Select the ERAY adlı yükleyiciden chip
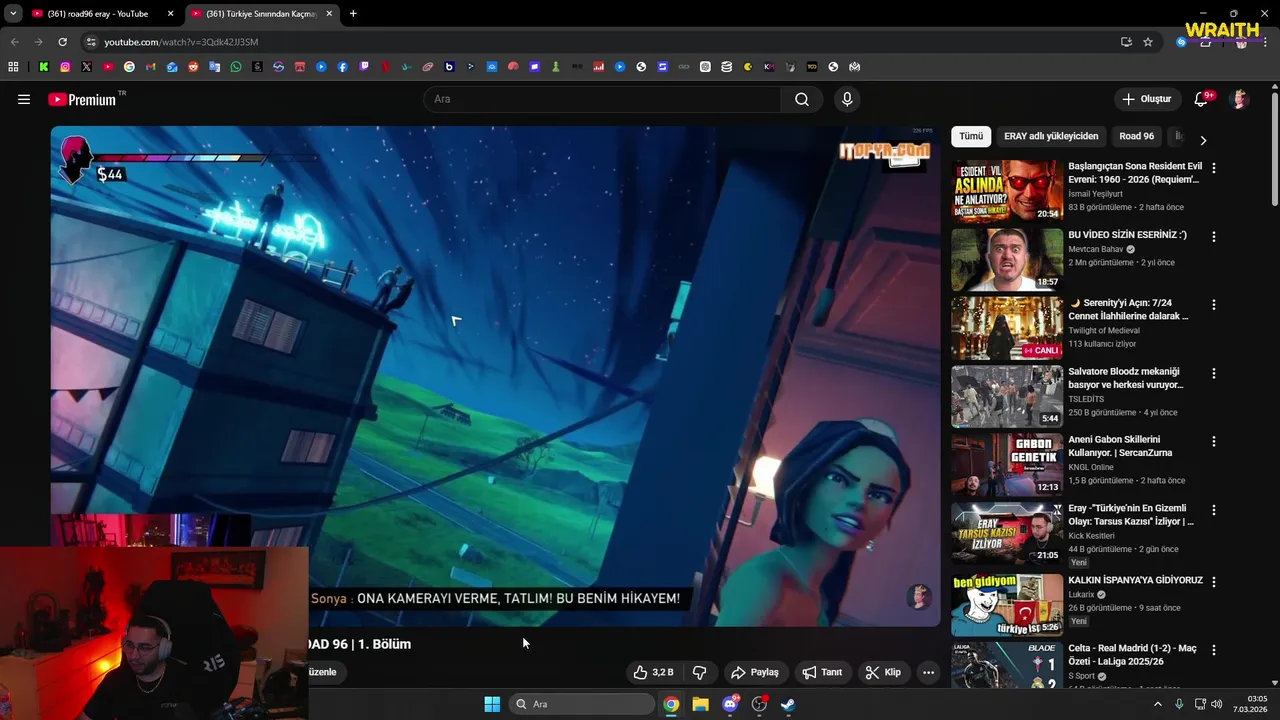Screen dimensions: 1280x720 (x=1051, y=136)
